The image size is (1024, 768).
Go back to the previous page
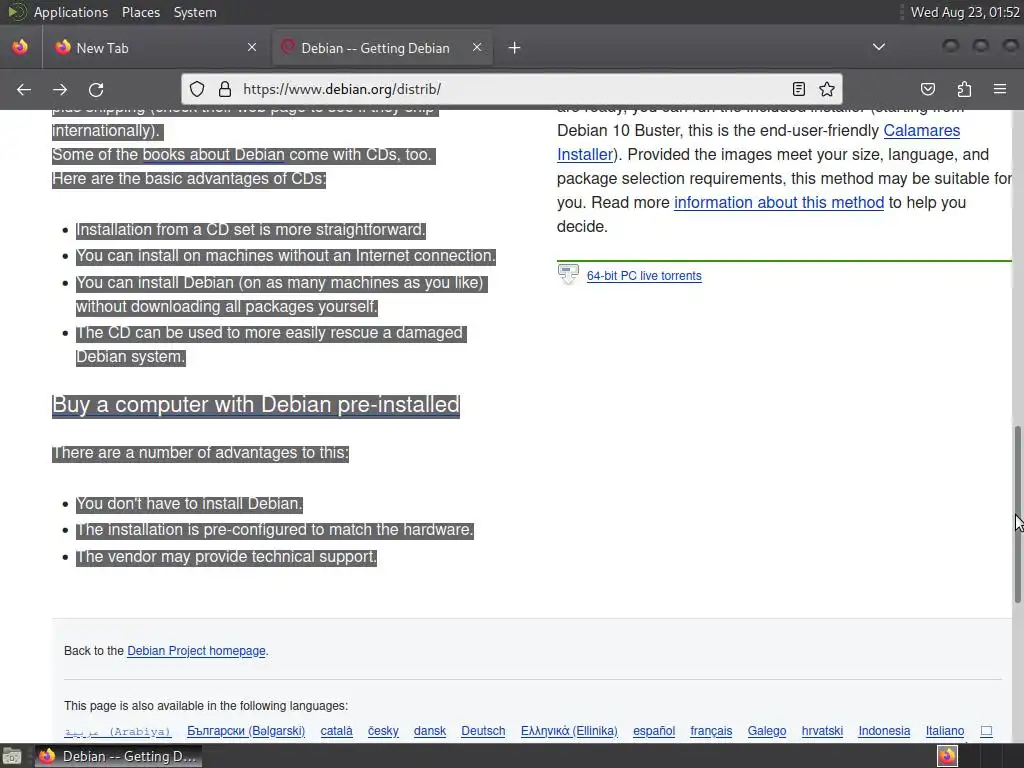pyautogui.click(x=24, y=89)
